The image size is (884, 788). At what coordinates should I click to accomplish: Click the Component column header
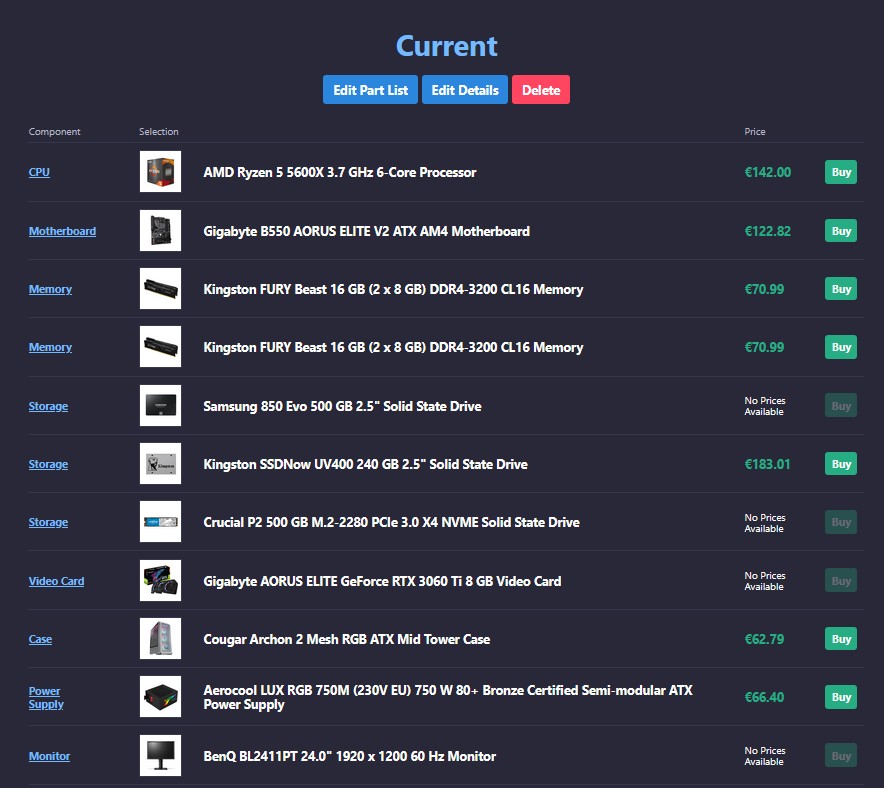(x=55, y=131)
